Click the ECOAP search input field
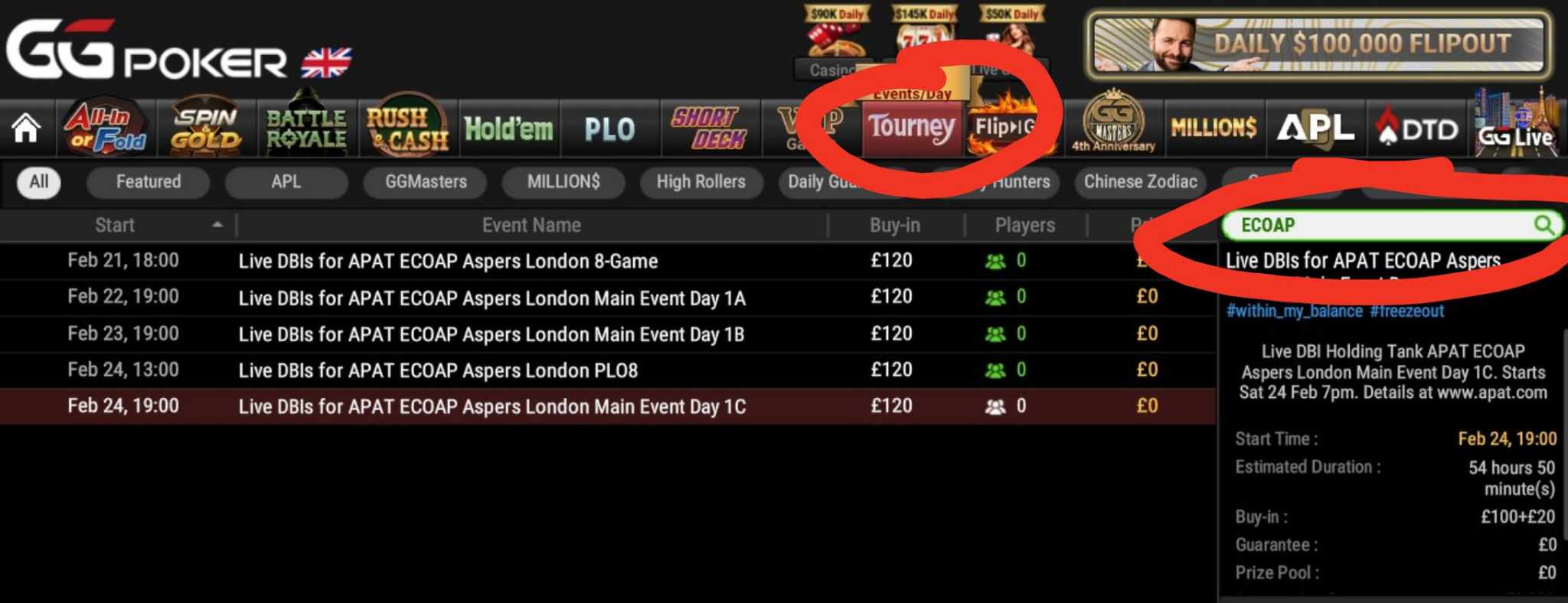This screenshot has height=603, width=1568. click(1378, 225)
